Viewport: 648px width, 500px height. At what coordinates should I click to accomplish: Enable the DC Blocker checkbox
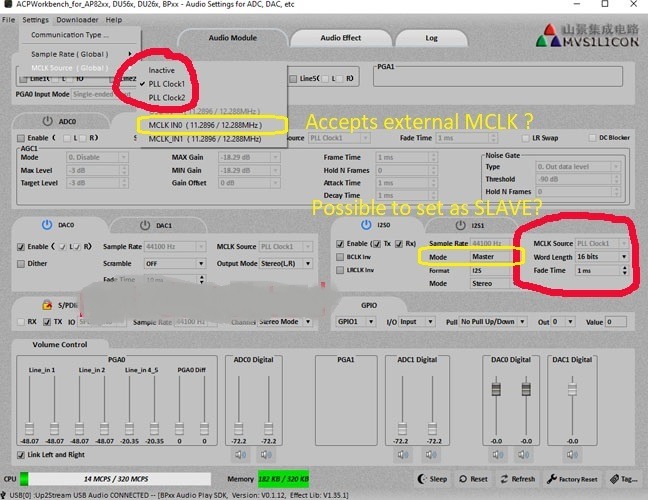[592, 138]
